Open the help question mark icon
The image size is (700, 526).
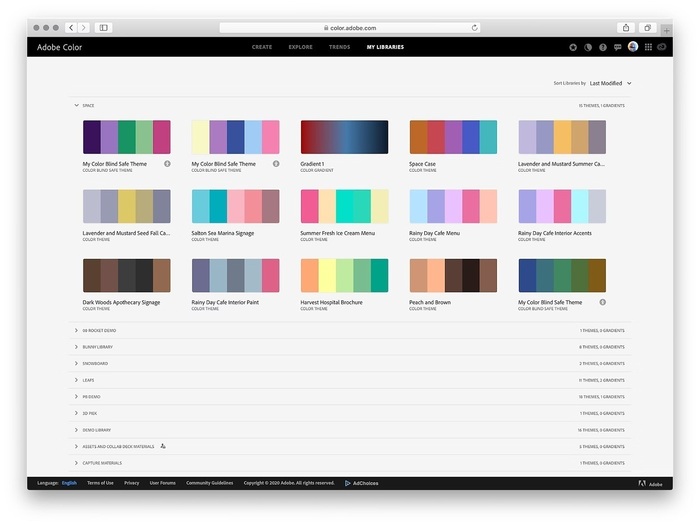tap(603, 47)
